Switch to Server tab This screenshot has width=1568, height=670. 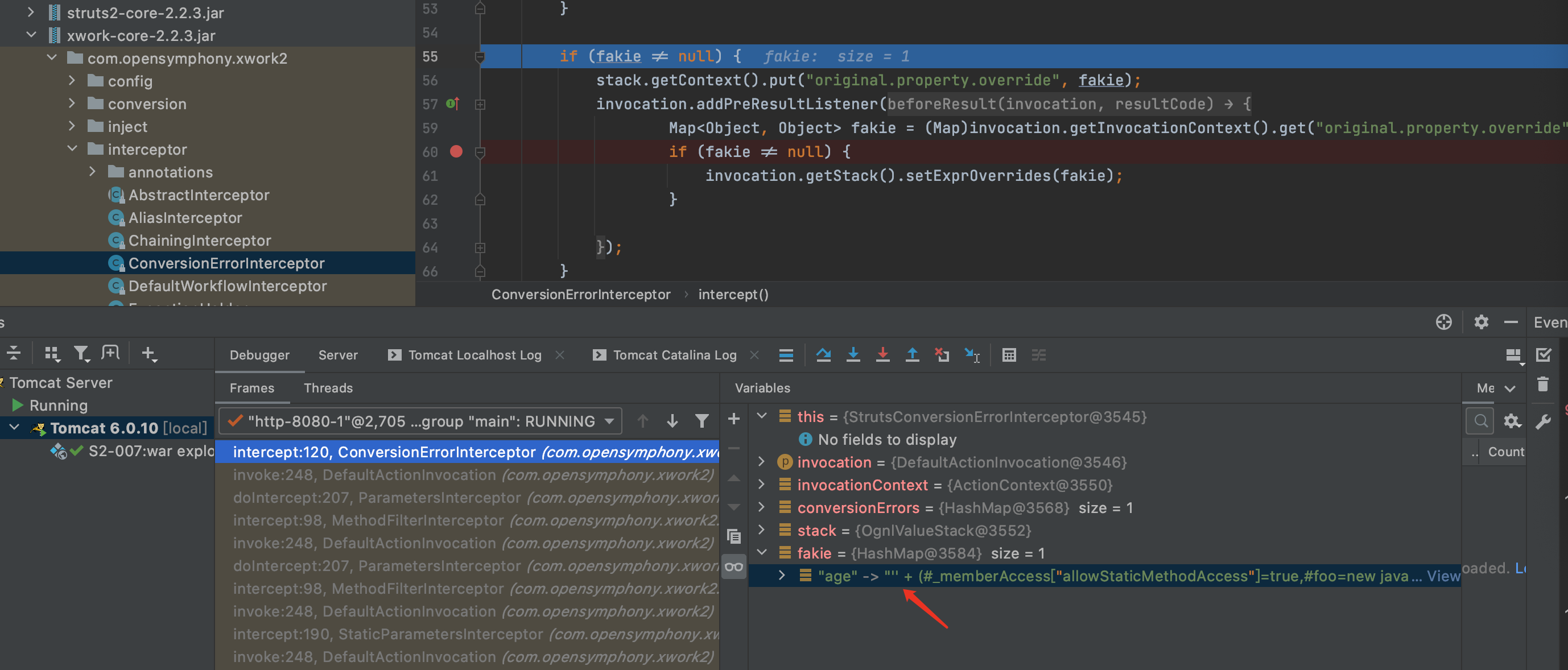338,355
